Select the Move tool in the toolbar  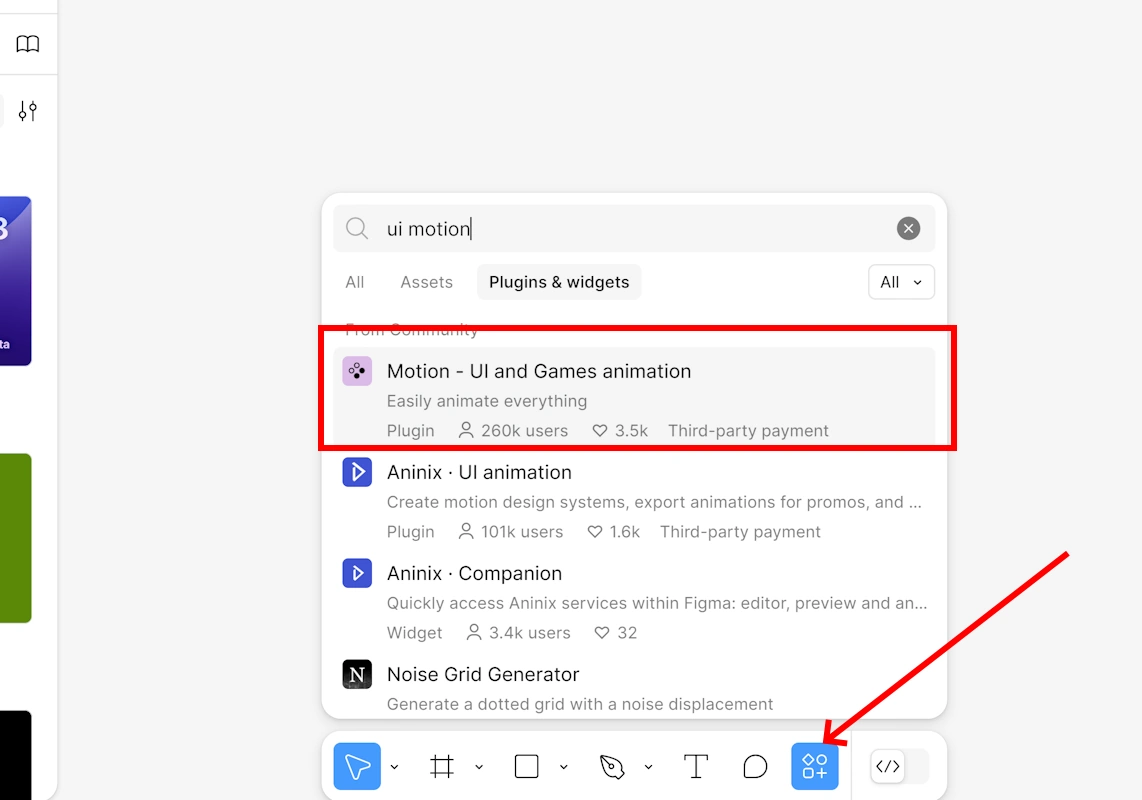357,766
